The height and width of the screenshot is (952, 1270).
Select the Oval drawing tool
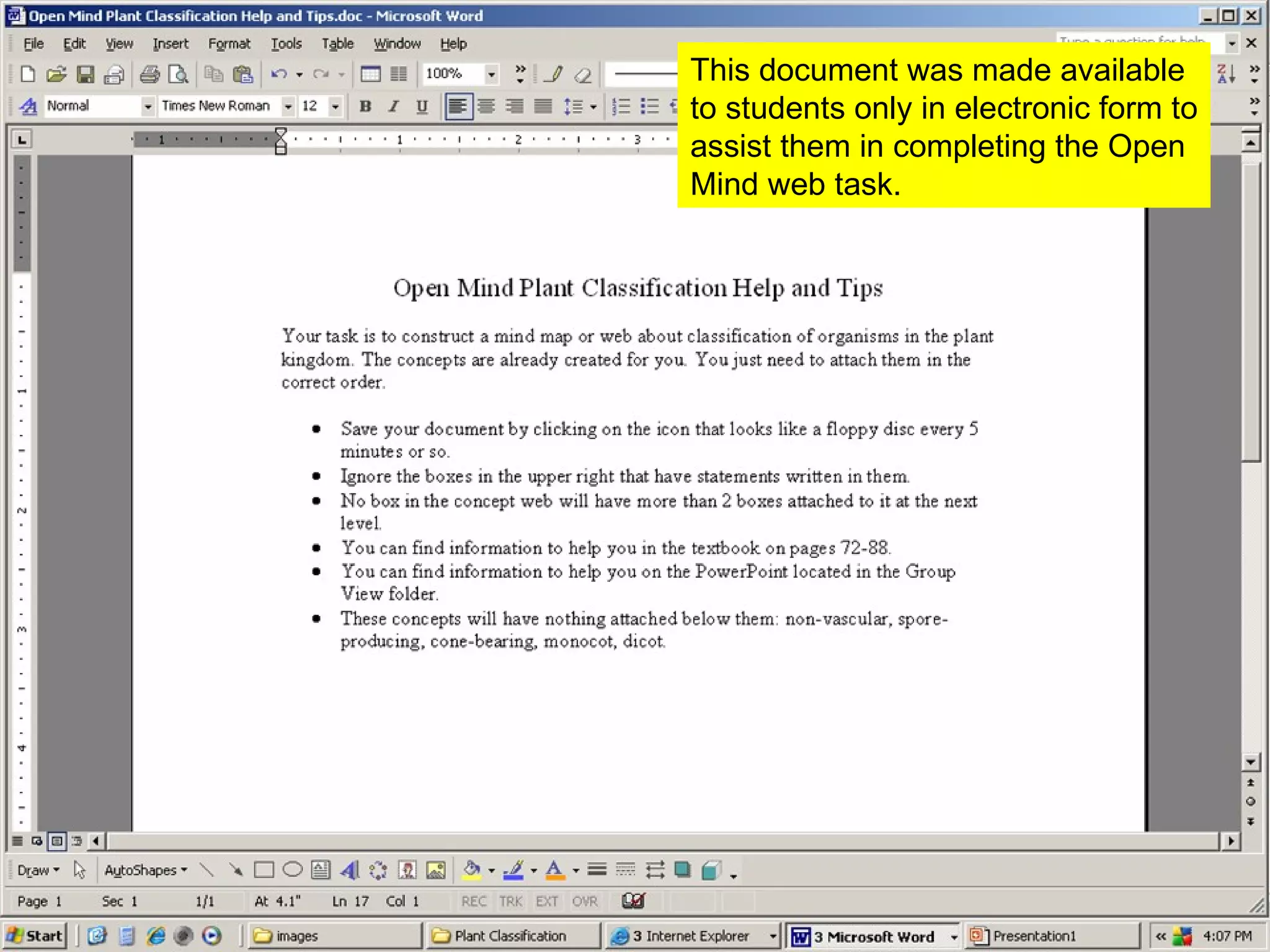(292, 870)
